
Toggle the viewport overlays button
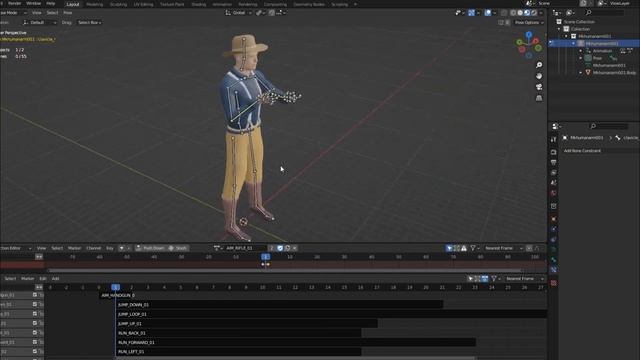pyautogui.click(x=488, y=13)
